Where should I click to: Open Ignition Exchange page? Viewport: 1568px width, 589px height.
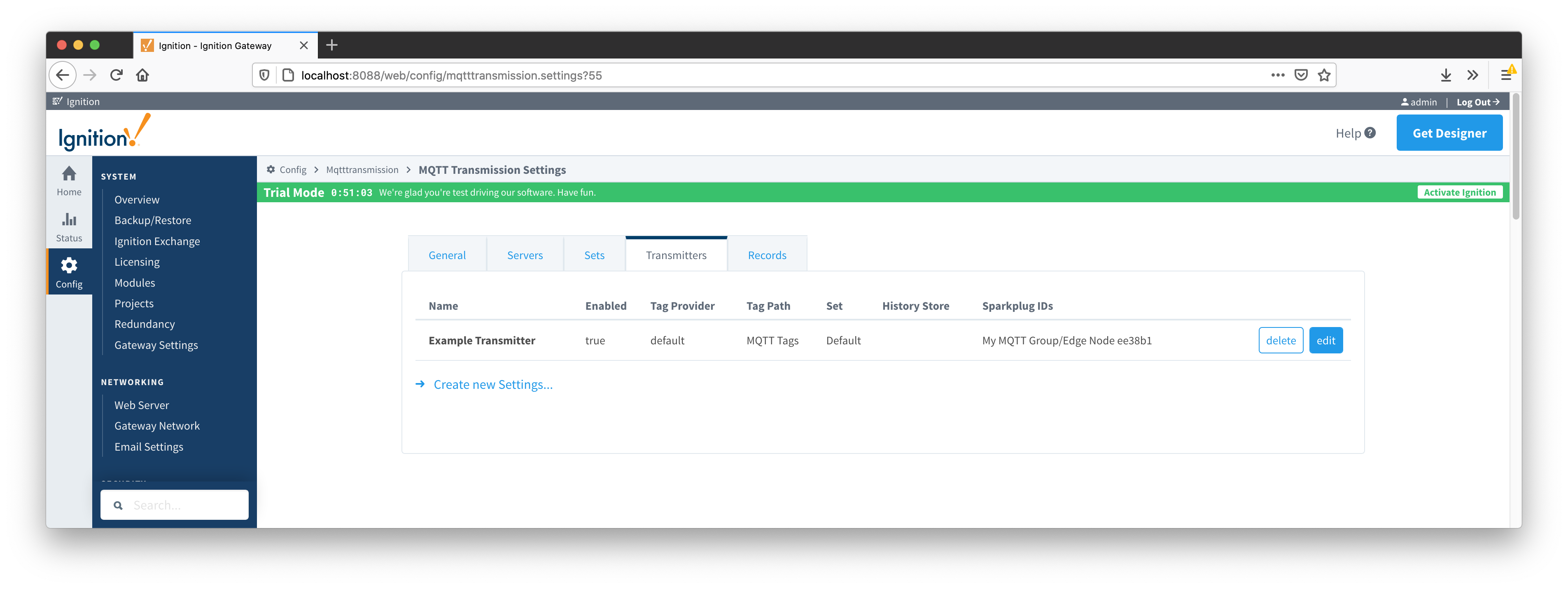click(x=157, y=241)
